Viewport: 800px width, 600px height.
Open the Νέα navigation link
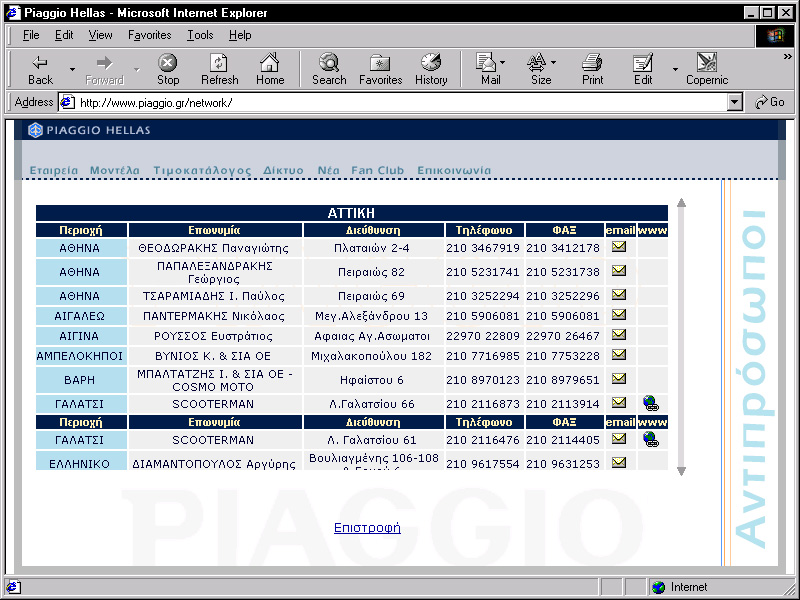328,170
